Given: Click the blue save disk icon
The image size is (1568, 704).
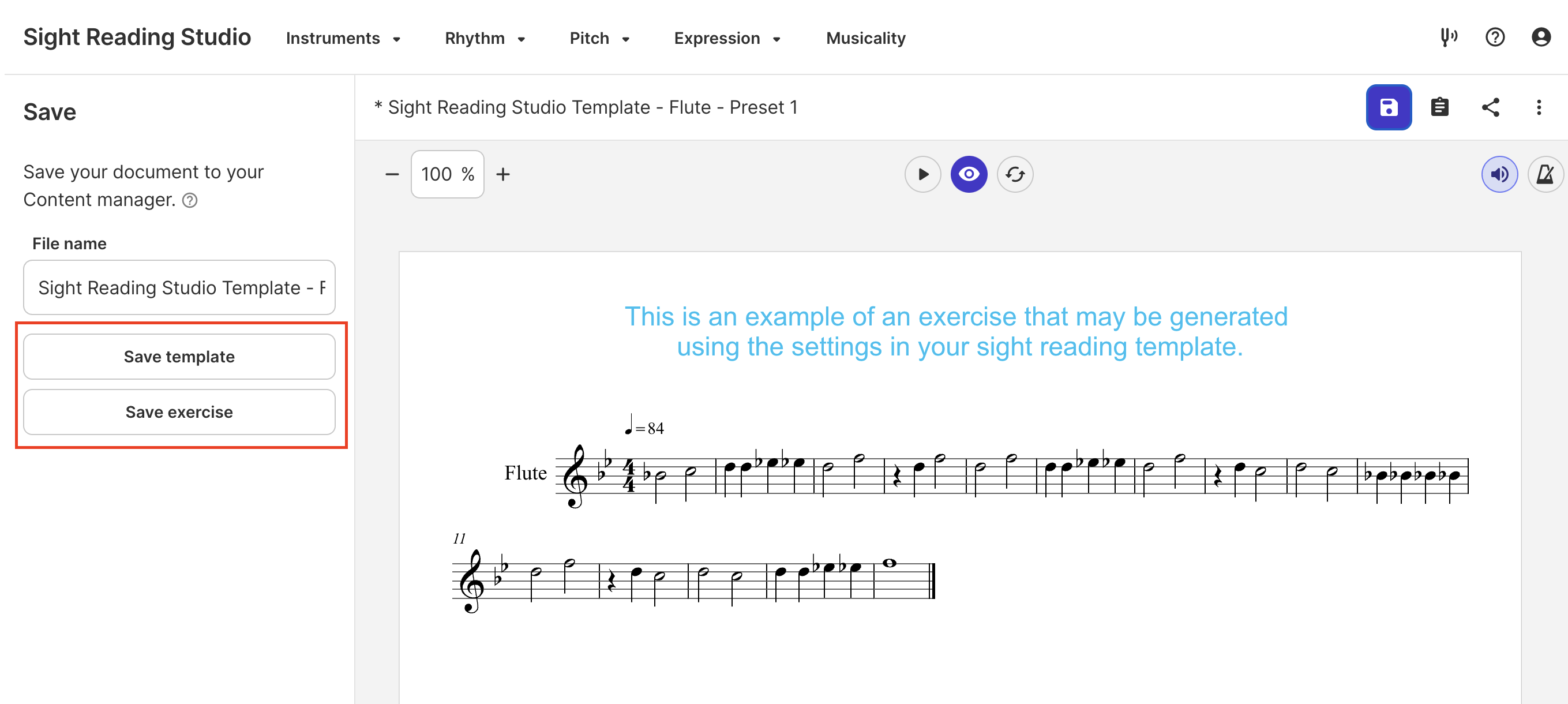Looking at the screenshot, I should pyautogui.click(x=1388, y=107).
